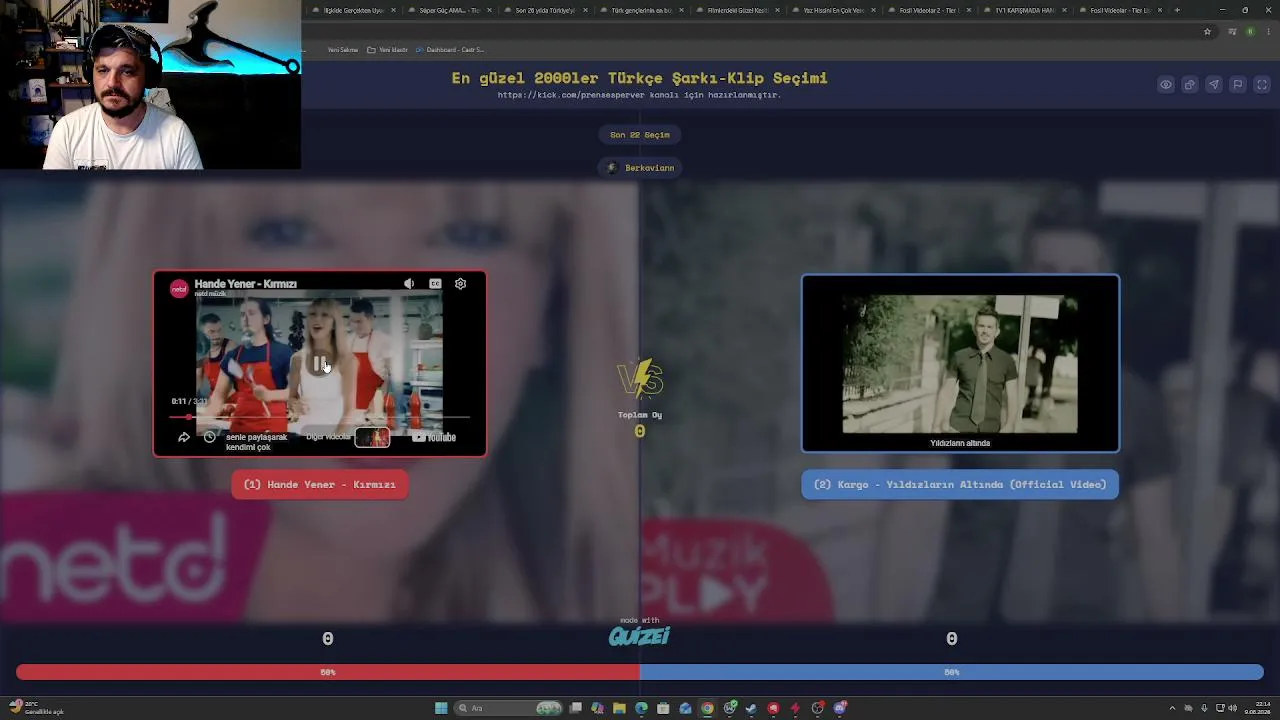Vote for (1) Hande Yener - Kırmızı
The width and height of the screenshot is (1280, 720).
click(320, 485)
